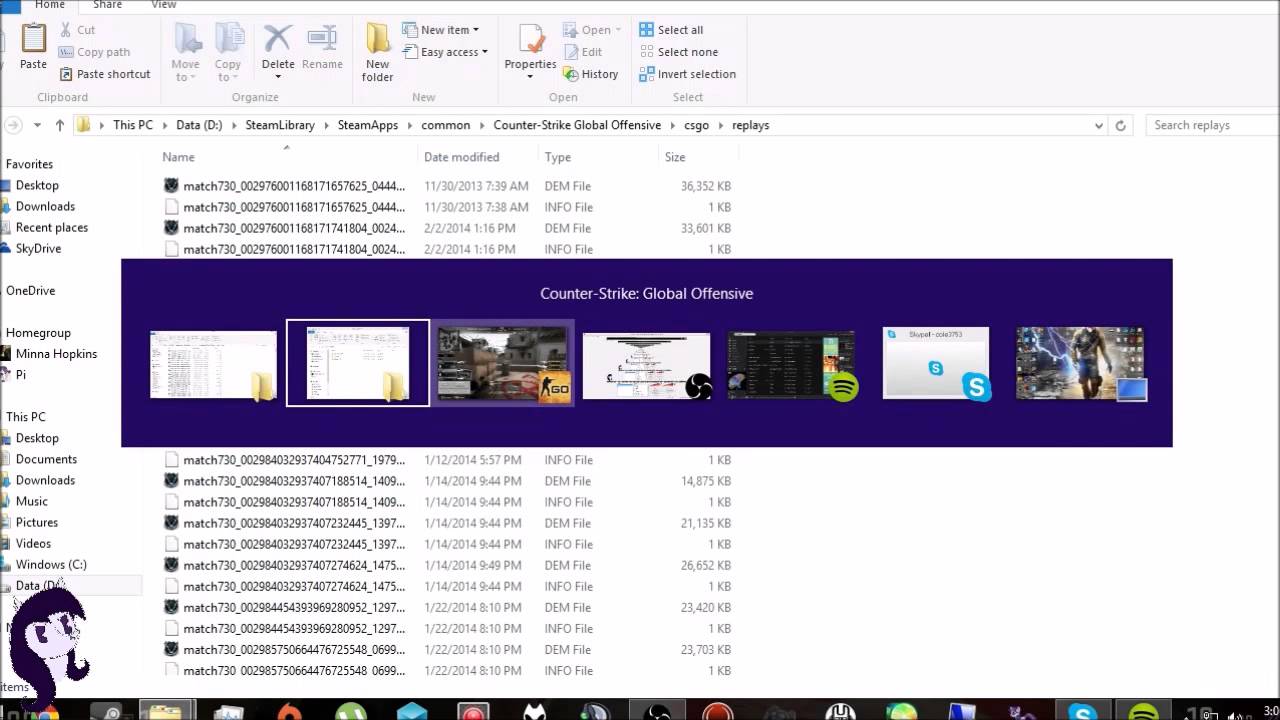Open file History

coord(591,74)
